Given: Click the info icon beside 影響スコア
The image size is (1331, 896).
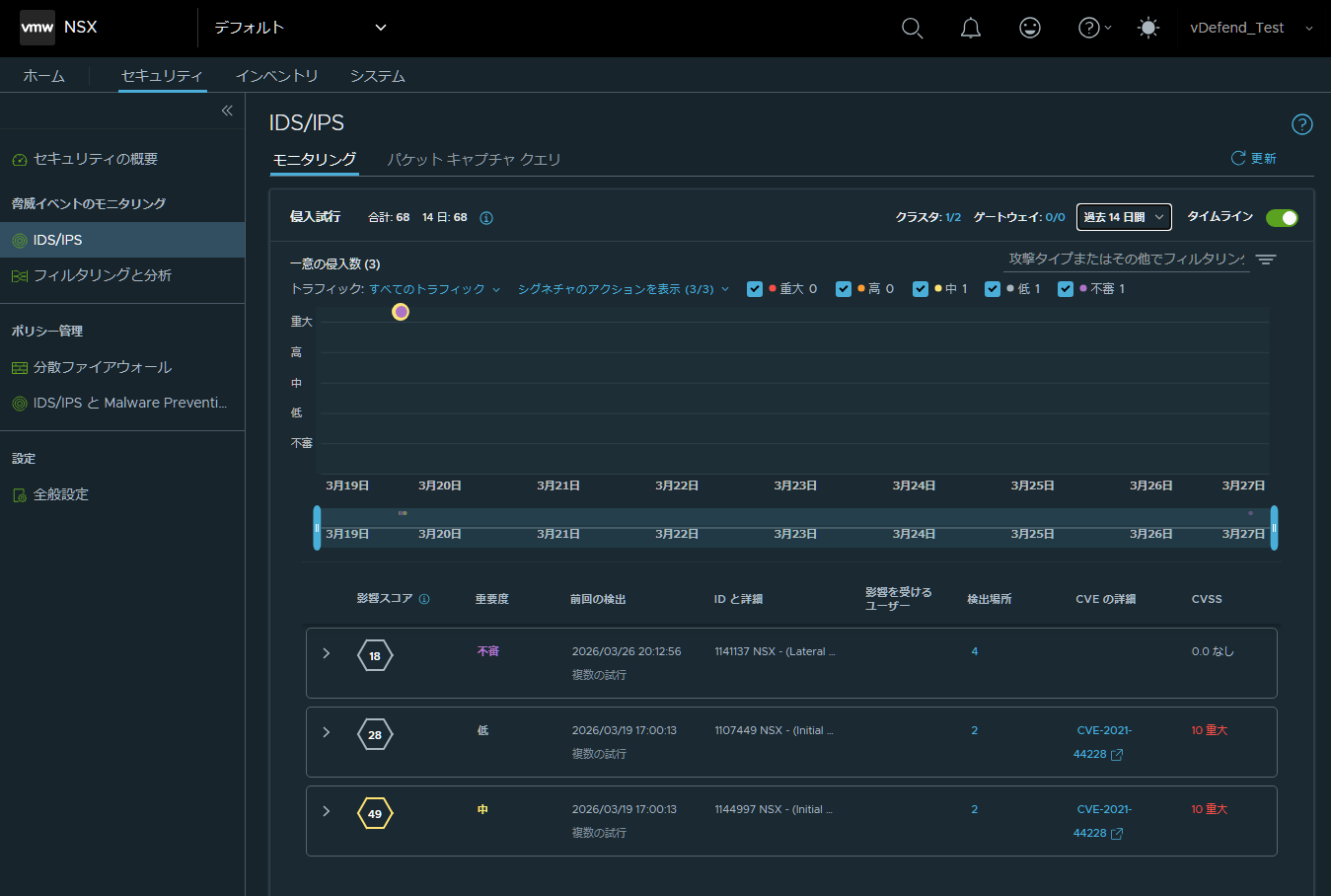Looking at the screenshot, I should click(424, 599).
